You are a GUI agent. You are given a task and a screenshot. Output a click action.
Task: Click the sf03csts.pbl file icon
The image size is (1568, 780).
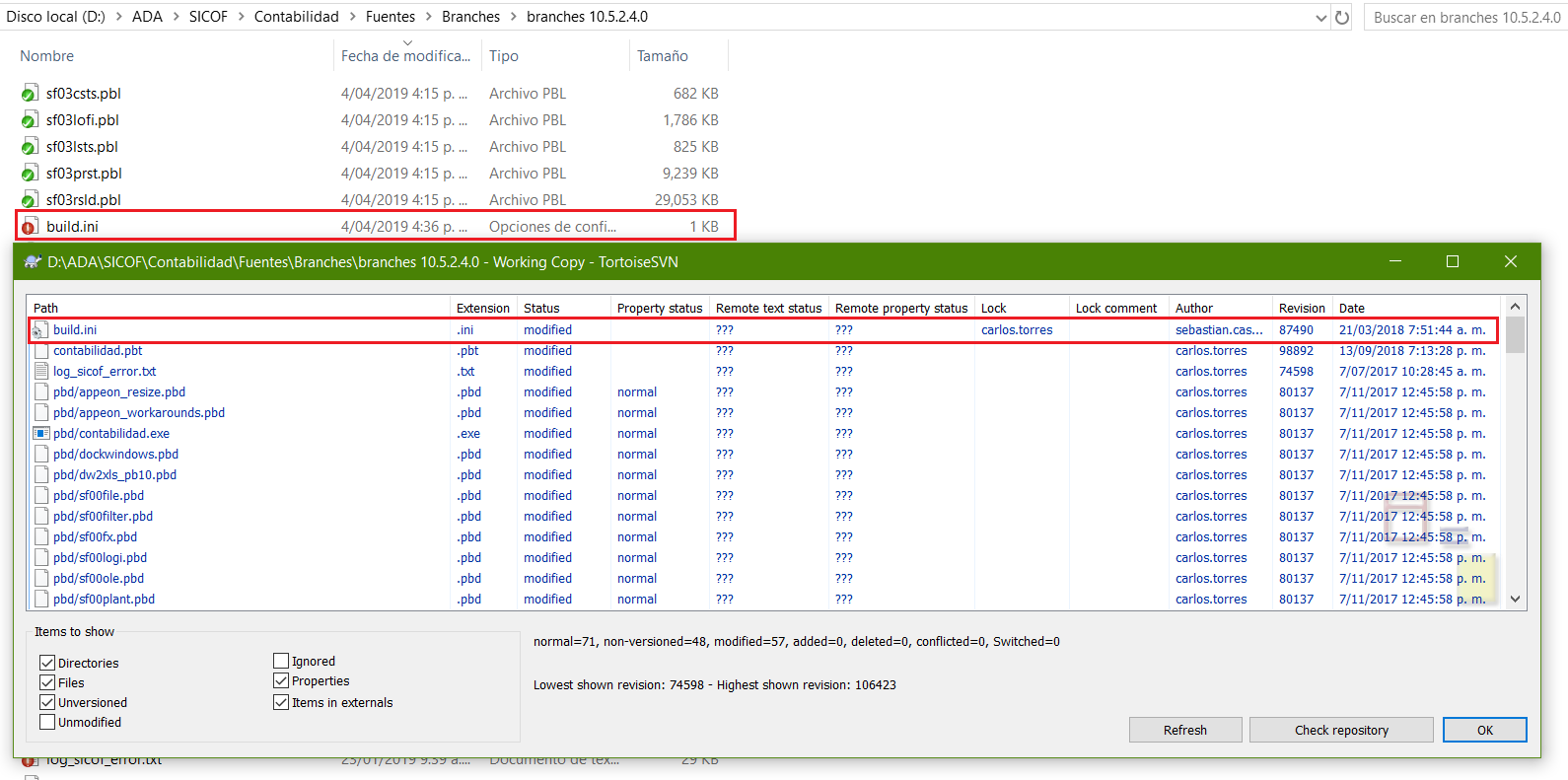point(30,94)
